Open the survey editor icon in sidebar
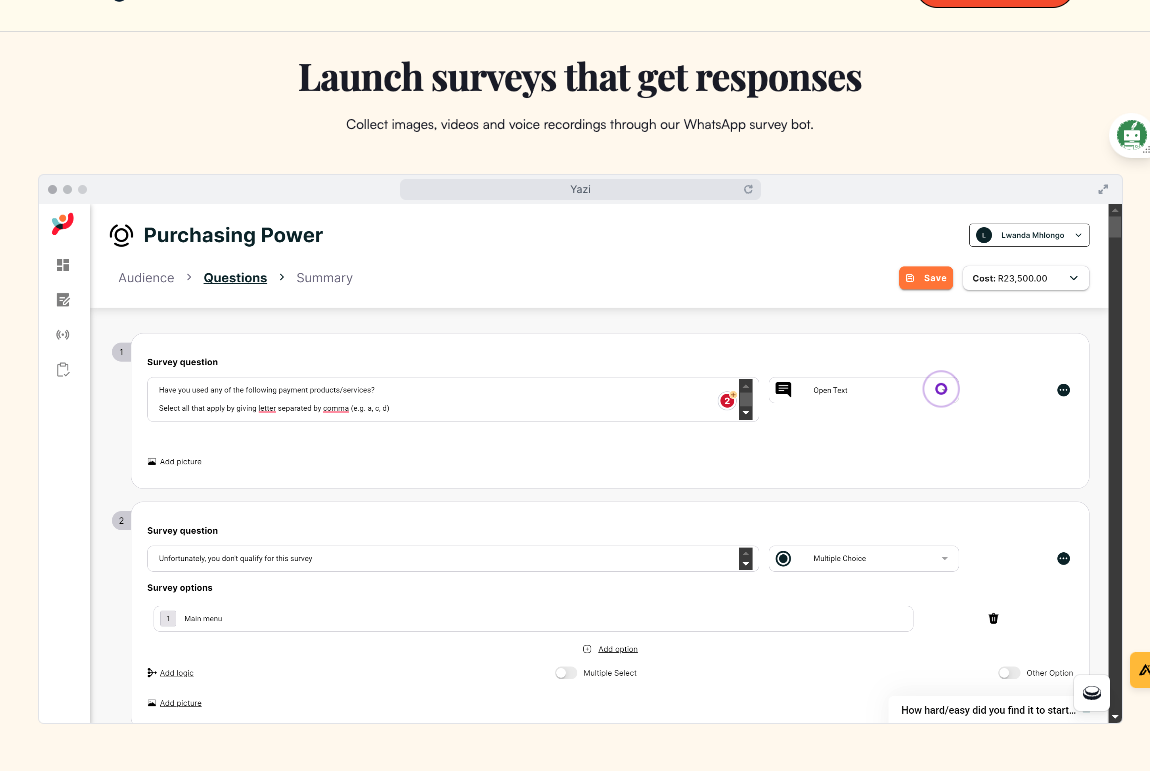Image resolution: width=1150 pixels, height=771 pixels. point(63,299)
